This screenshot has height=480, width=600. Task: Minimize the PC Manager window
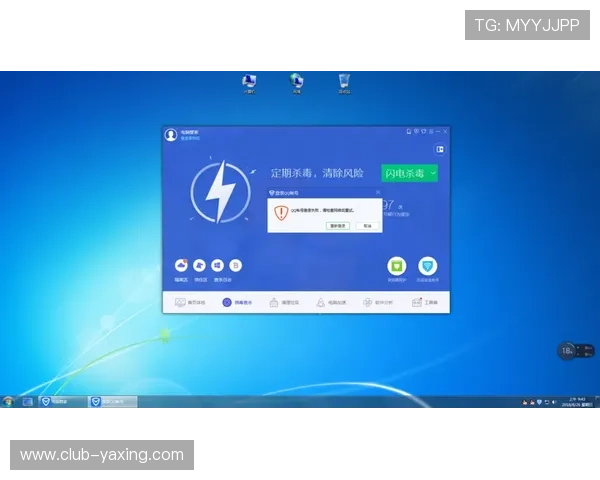[x=438, y=131]
